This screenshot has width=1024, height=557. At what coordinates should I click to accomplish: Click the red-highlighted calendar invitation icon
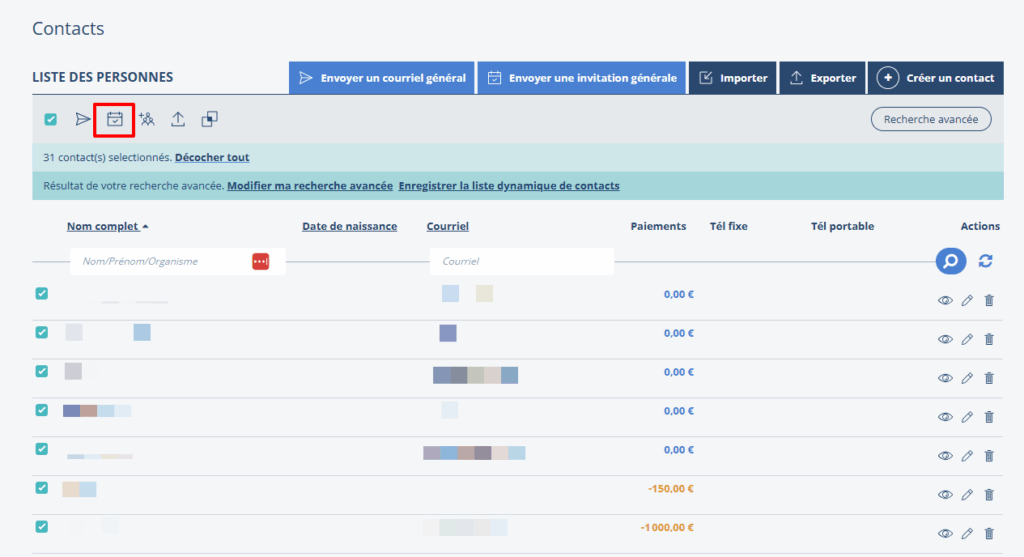pyautogui.click(x=115, y=120)
